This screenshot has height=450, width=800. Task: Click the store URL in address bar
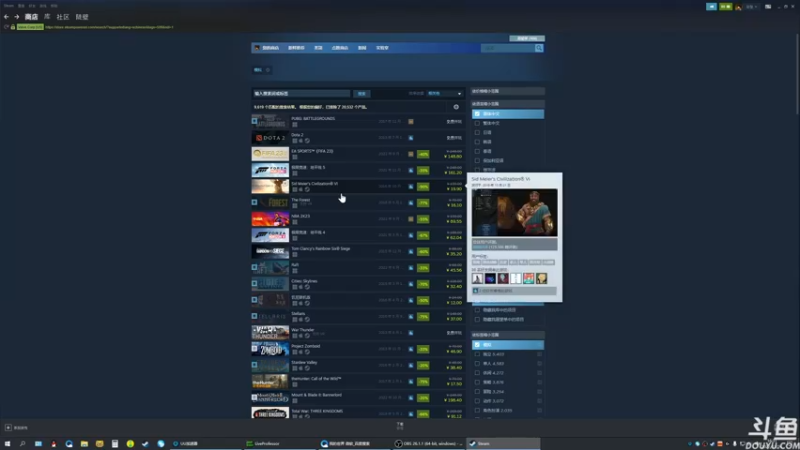(109, 27)
